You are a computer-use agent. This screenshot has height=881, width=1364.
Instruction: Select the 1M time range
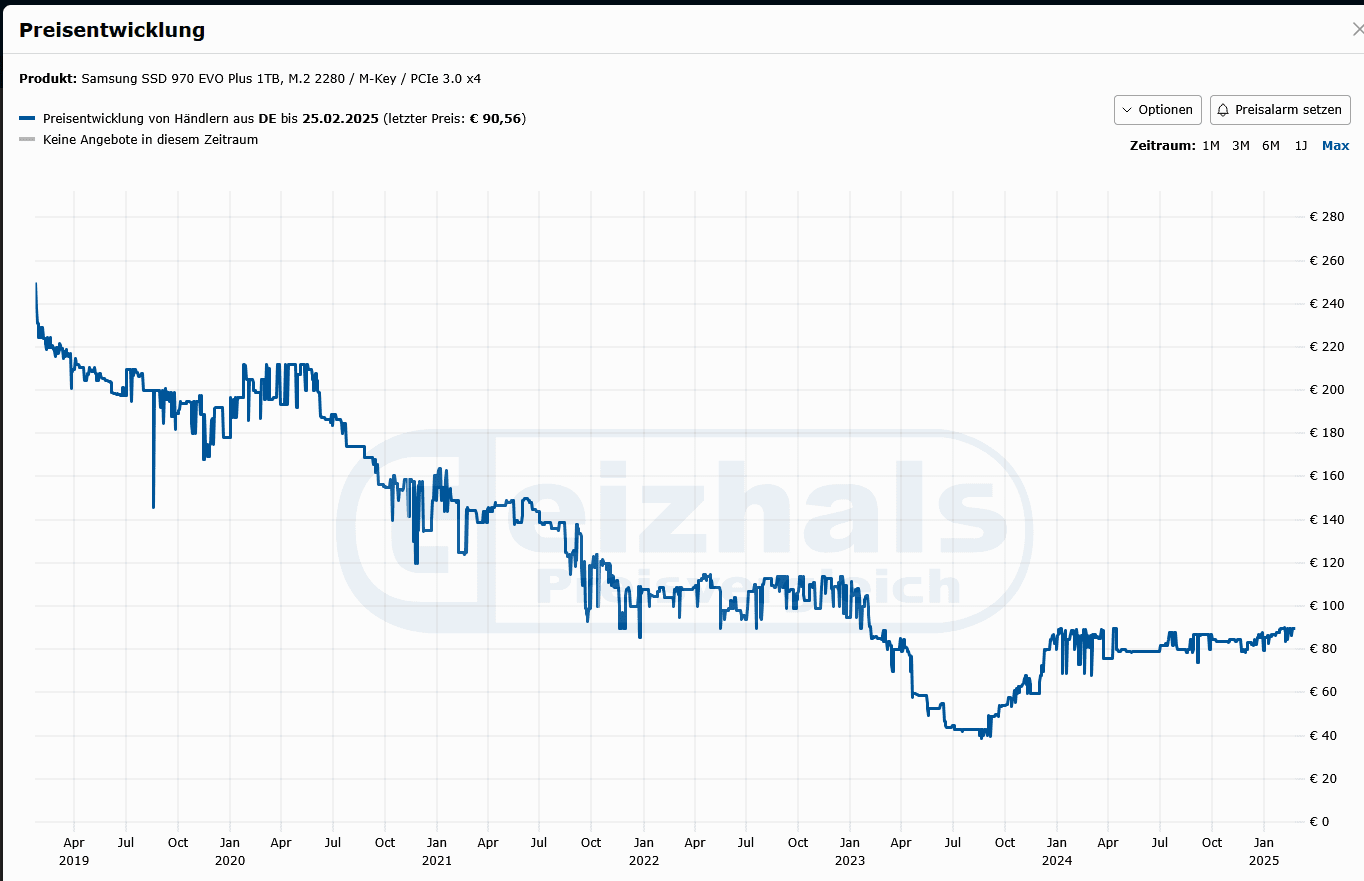(x=1211, y=146)
